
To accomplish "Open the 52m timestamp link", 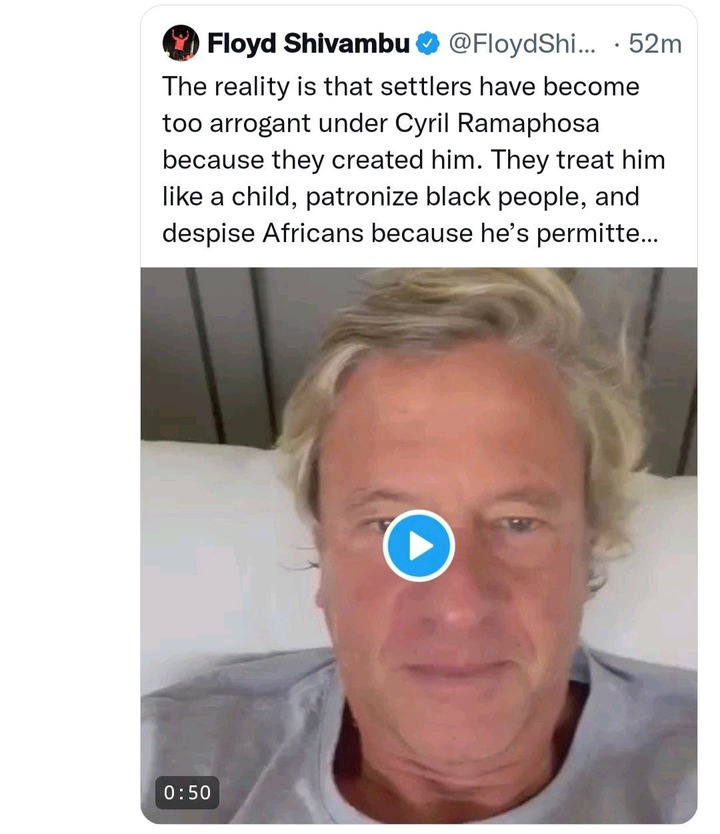I will [655, 44].
